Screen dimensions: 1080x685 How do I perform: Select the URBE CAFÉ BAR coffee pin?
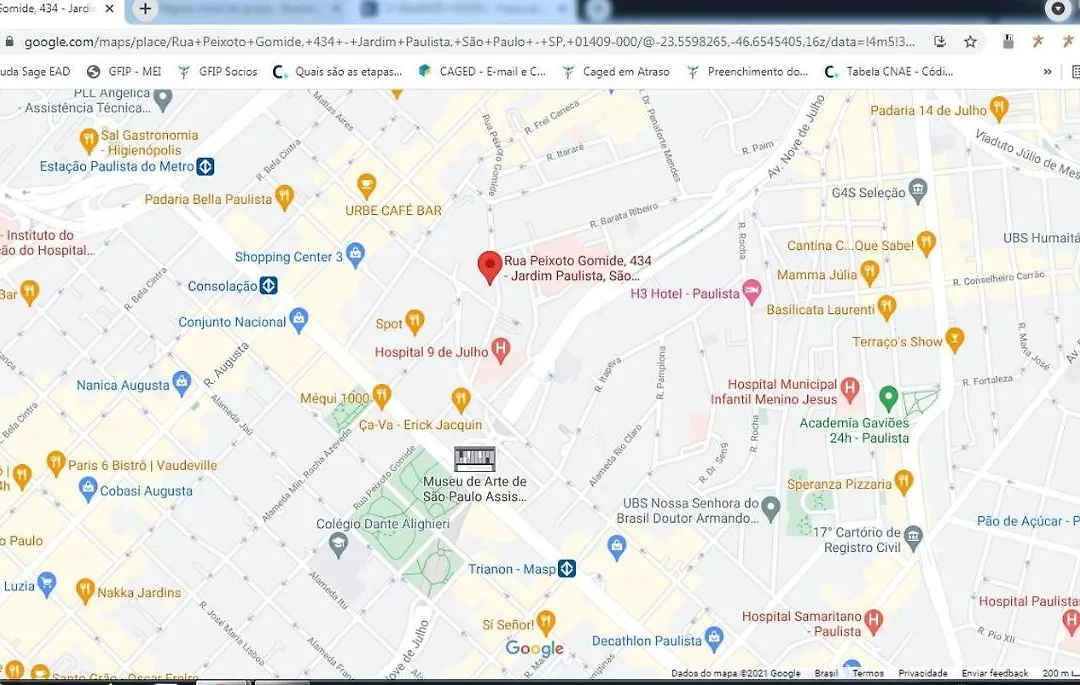(x=366, y=185)
